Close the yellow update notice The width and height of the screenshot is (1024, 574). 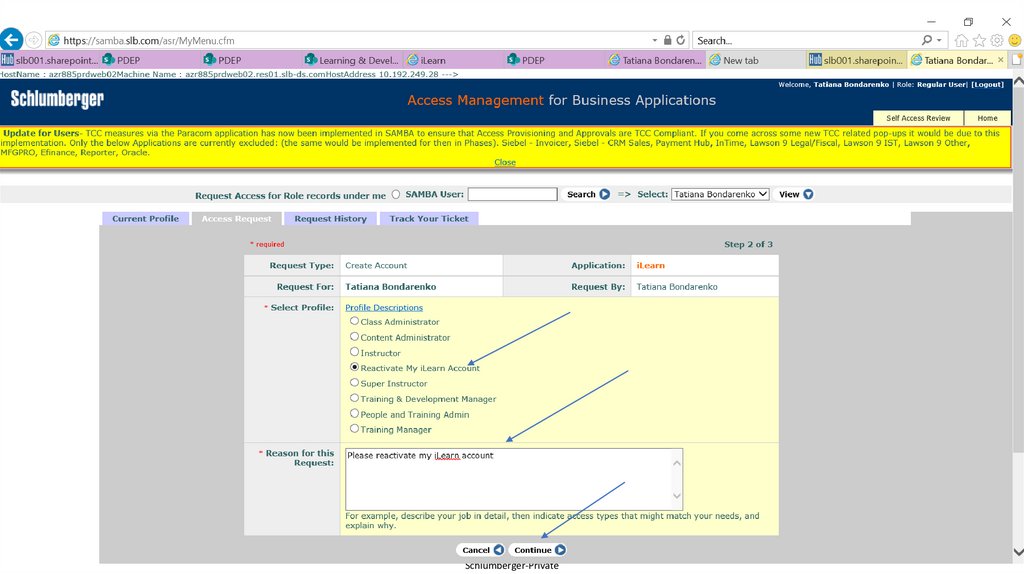[505, 162]
